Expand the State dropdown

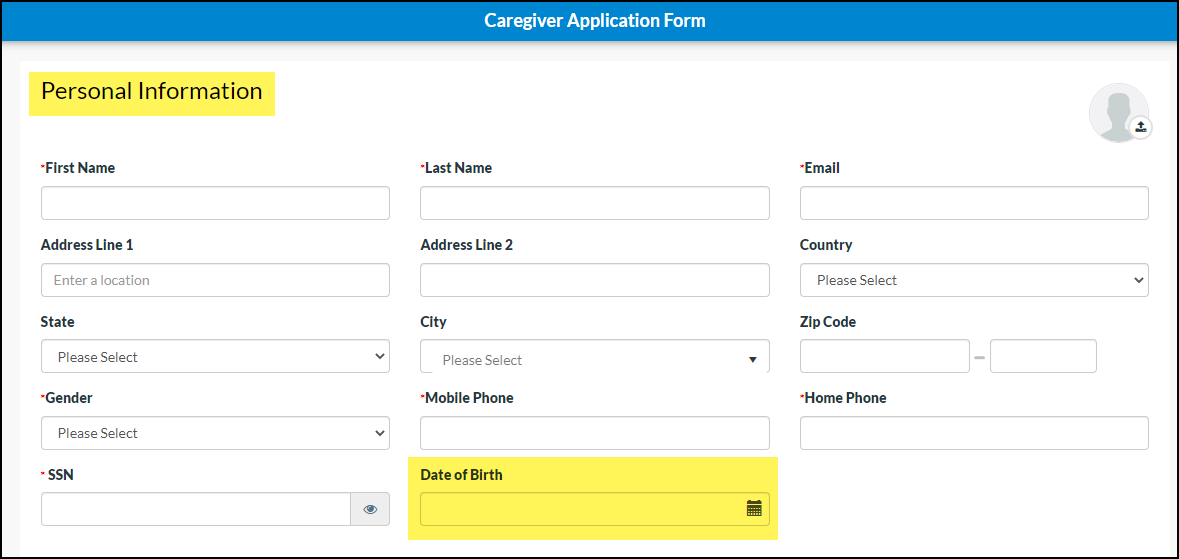(x=215, y=357)
